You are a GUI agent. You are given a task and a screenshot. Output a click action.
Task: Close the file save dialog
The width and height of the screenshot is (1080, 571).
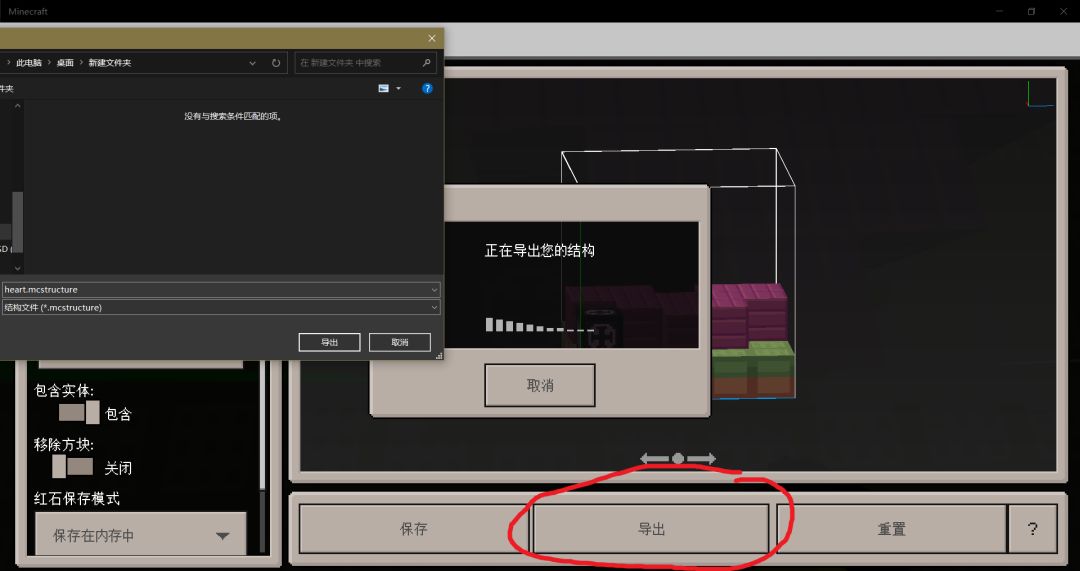pyautogui.click(x=432, y=39)
